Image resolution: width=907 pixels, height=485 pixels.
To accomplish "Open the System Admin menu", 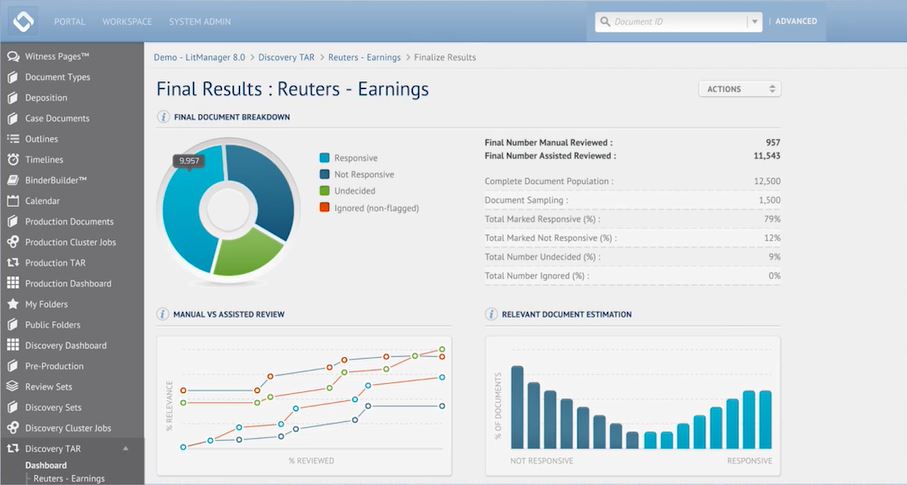I will tap(200, 21).
